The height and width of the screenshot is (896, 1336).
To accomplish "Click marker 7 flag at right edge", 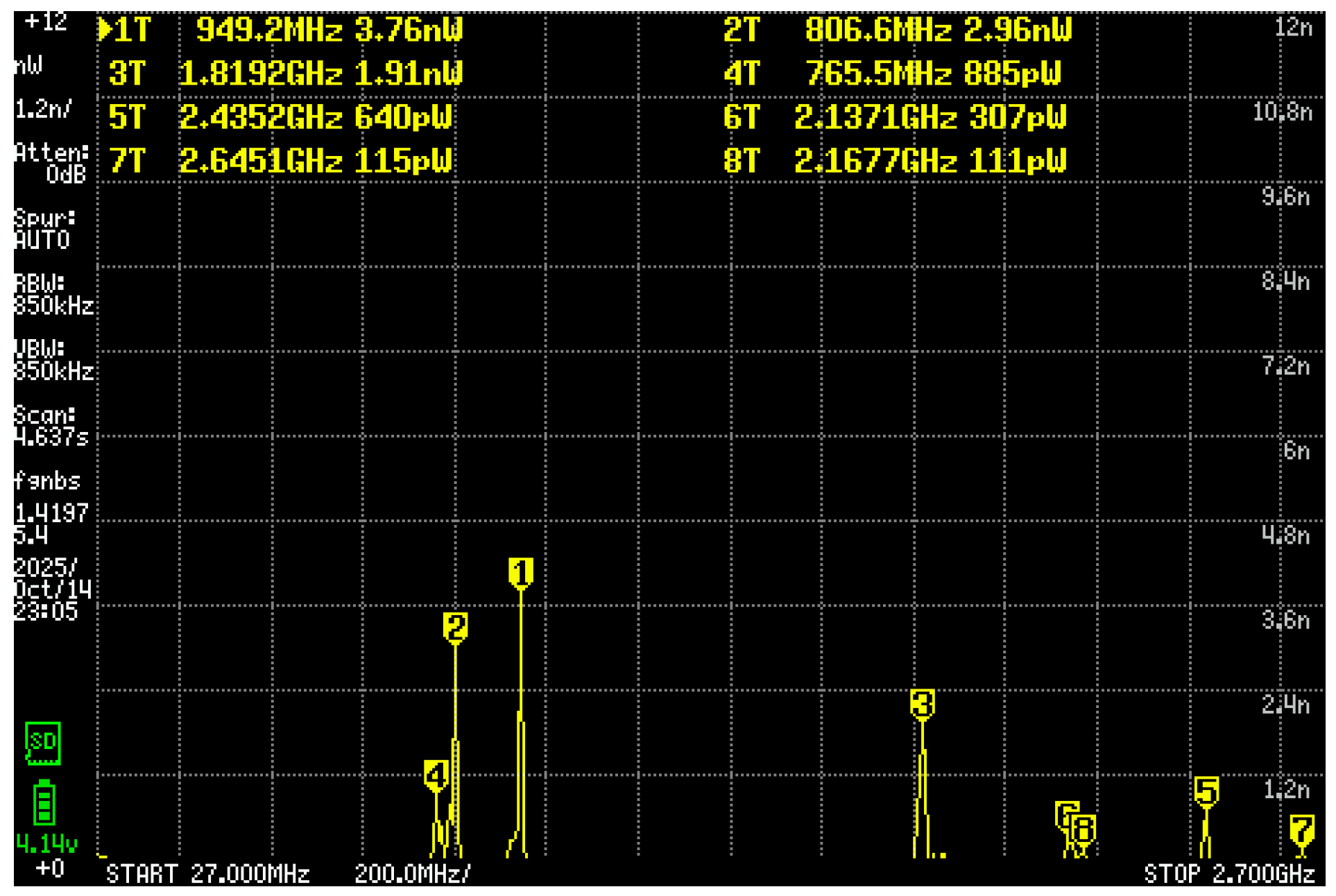I will point(1301,829).
